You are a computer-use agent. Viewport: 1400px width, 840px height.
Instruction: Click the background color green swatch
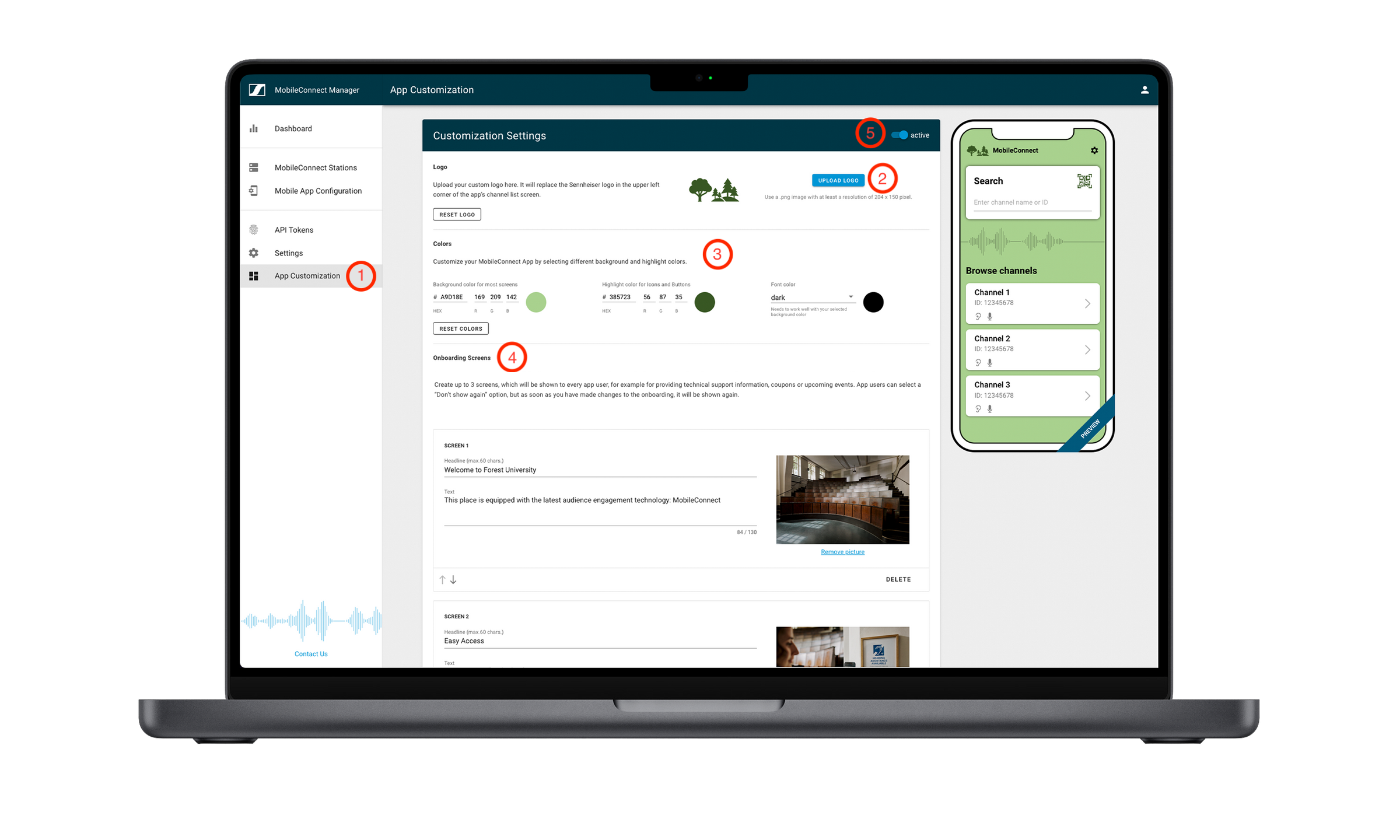click(534, 300)
